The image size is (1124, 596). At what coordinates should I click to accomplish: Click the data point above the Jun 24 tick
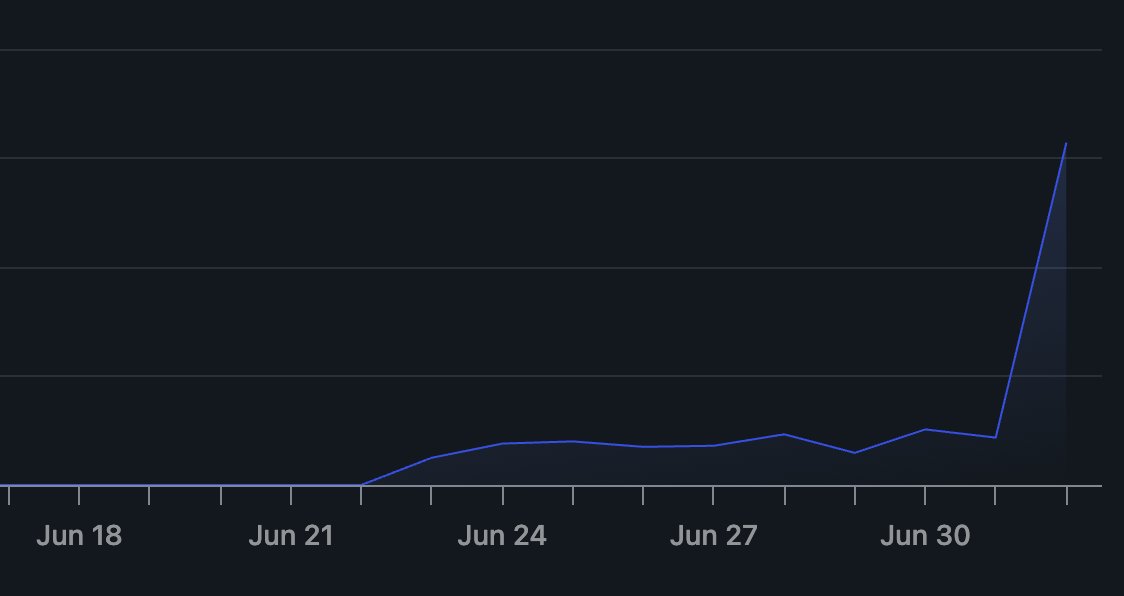503,443
